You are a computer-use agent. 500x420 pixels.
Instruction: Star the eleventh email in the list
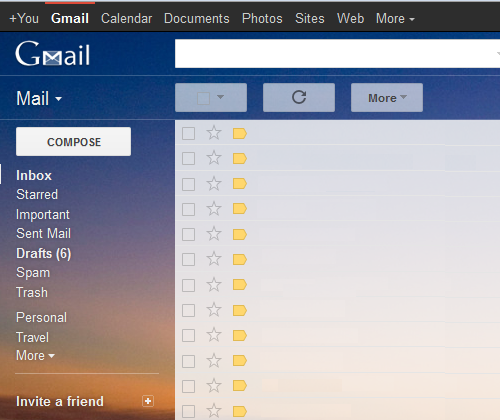(x=214, y=386)
